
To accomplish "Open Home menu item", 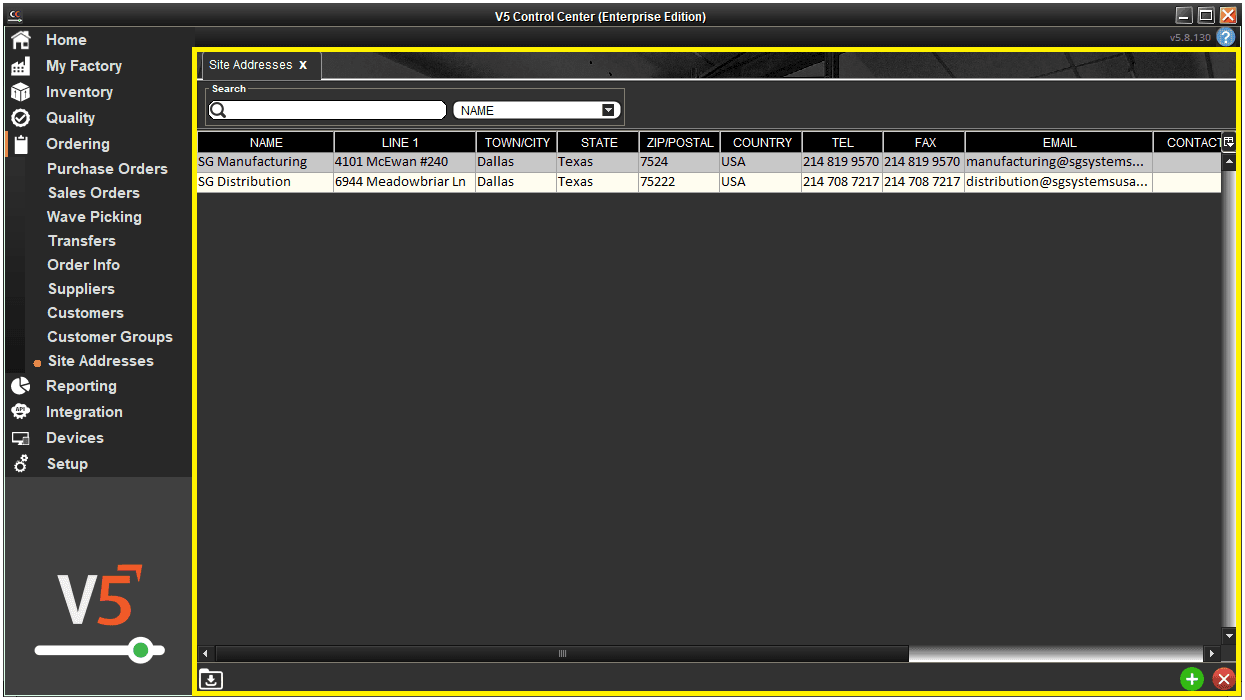I will 66,40.
